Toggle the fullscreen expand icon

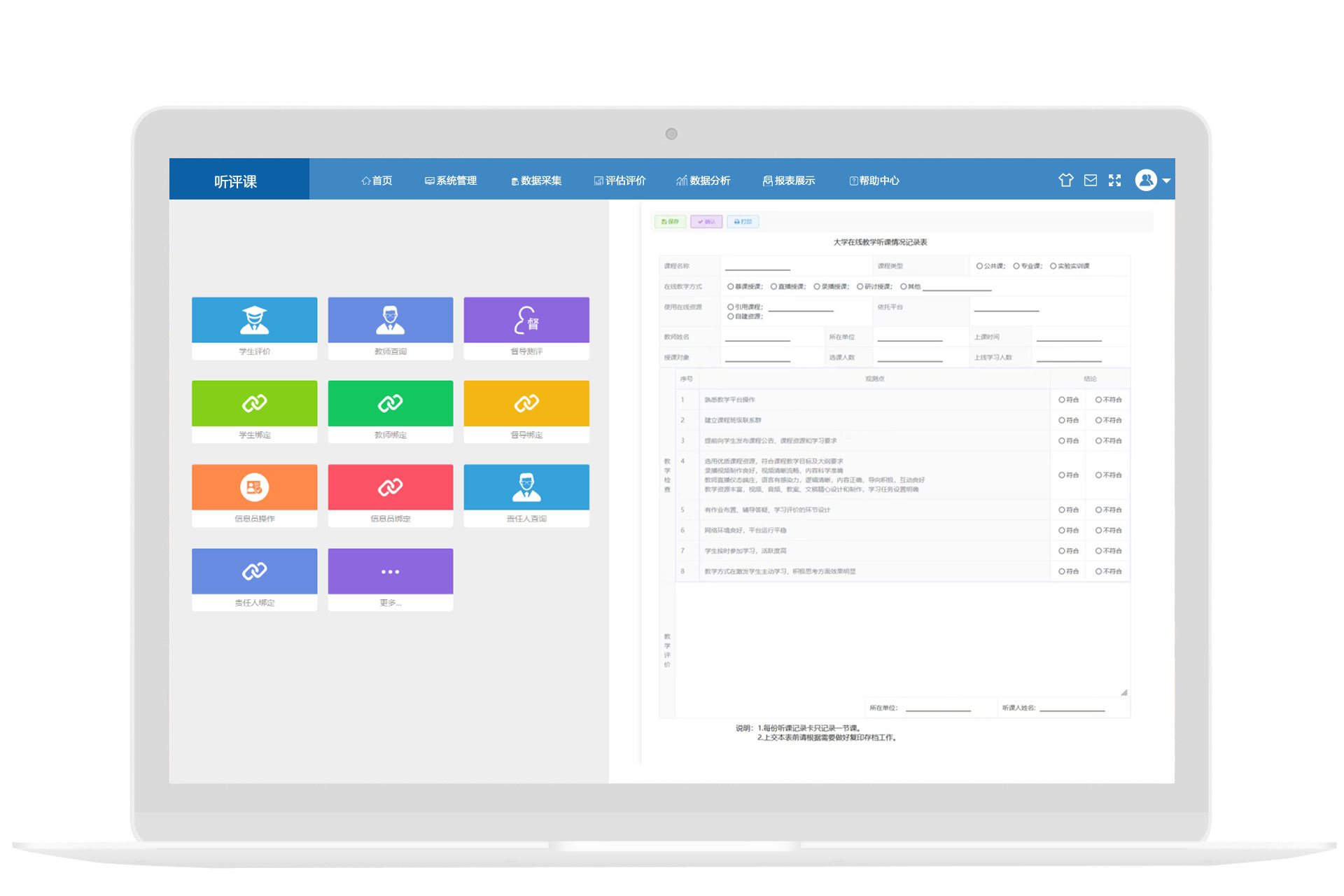1115,181
